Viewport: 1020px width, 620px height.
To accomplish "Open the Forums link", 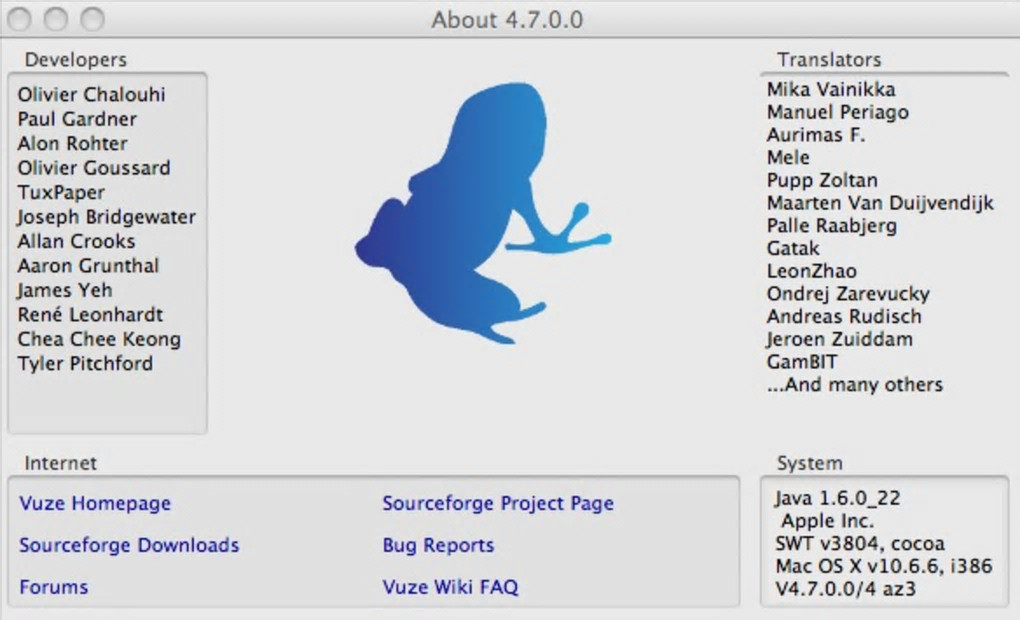I will coord(53,587).
